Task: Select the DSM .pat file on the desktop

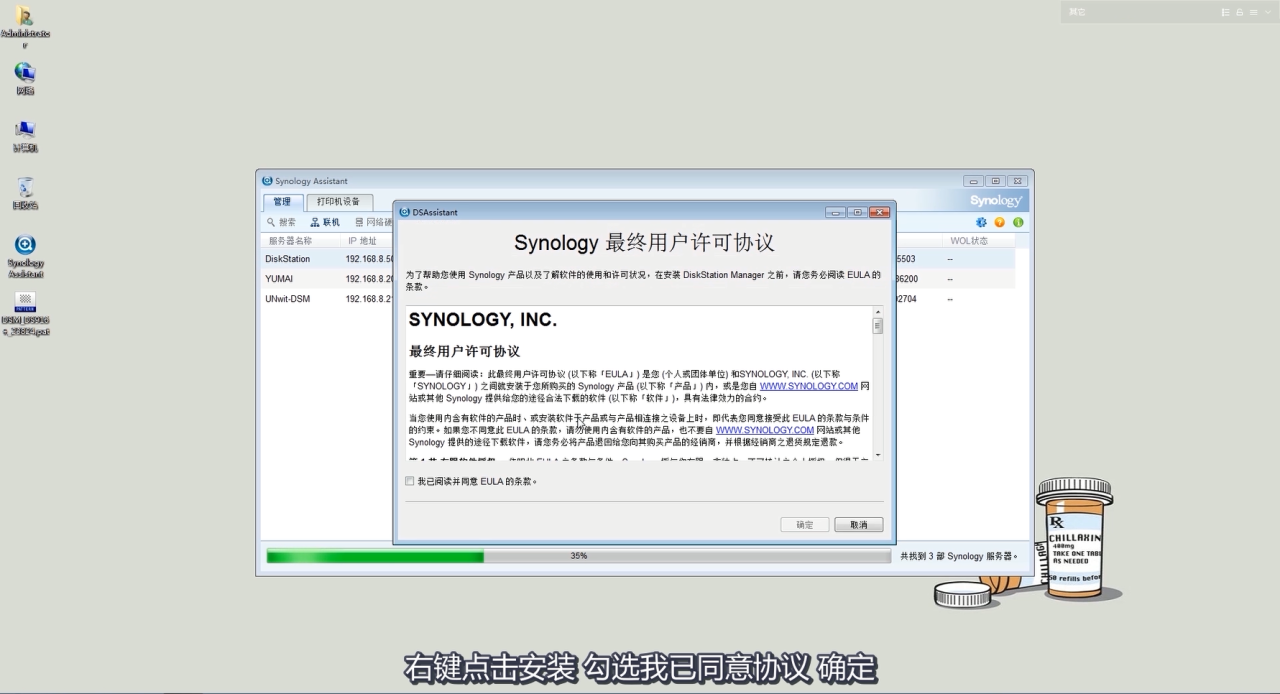Action: tap(25, 314)
